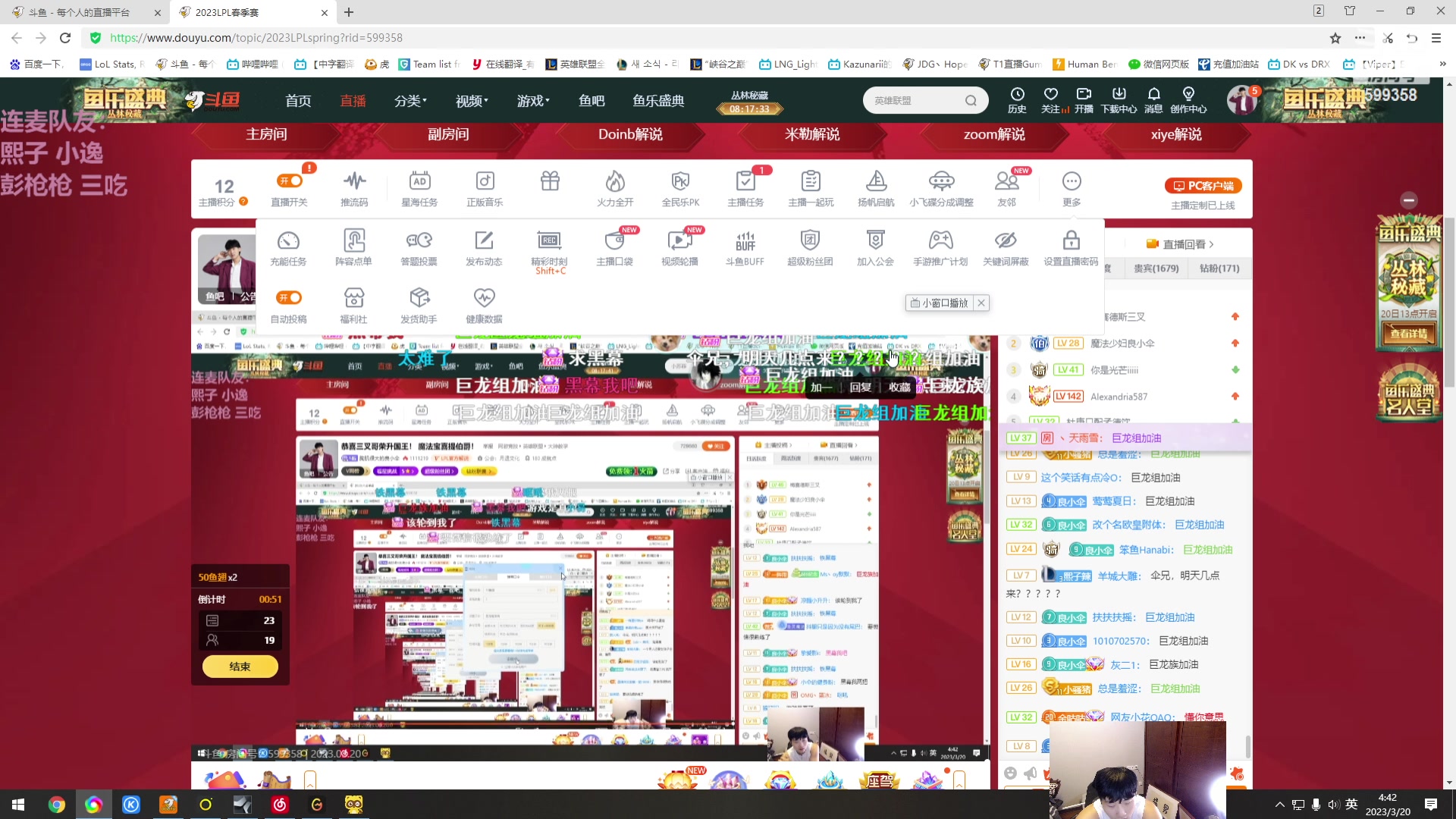
Task: Open 下载中心 download icon
Action: [x=1119, y=99]
